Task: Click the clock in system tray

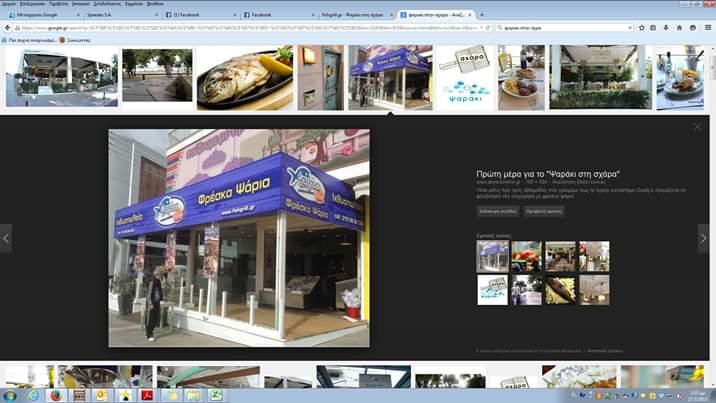Action: pos(697,396)
